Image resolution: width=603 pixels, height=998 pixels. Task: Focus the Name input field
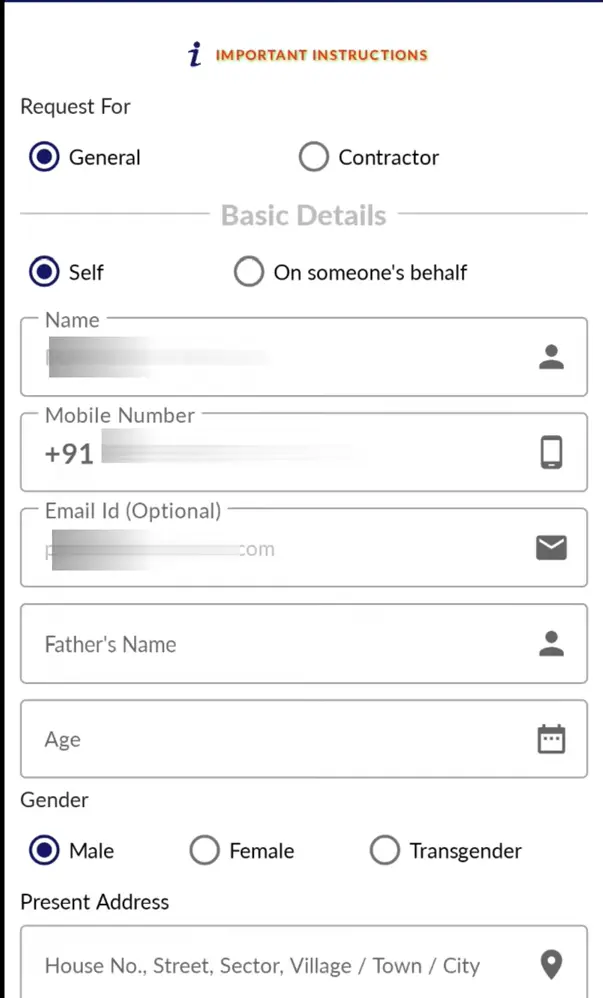pyautogui.click(x=280, y=357)
